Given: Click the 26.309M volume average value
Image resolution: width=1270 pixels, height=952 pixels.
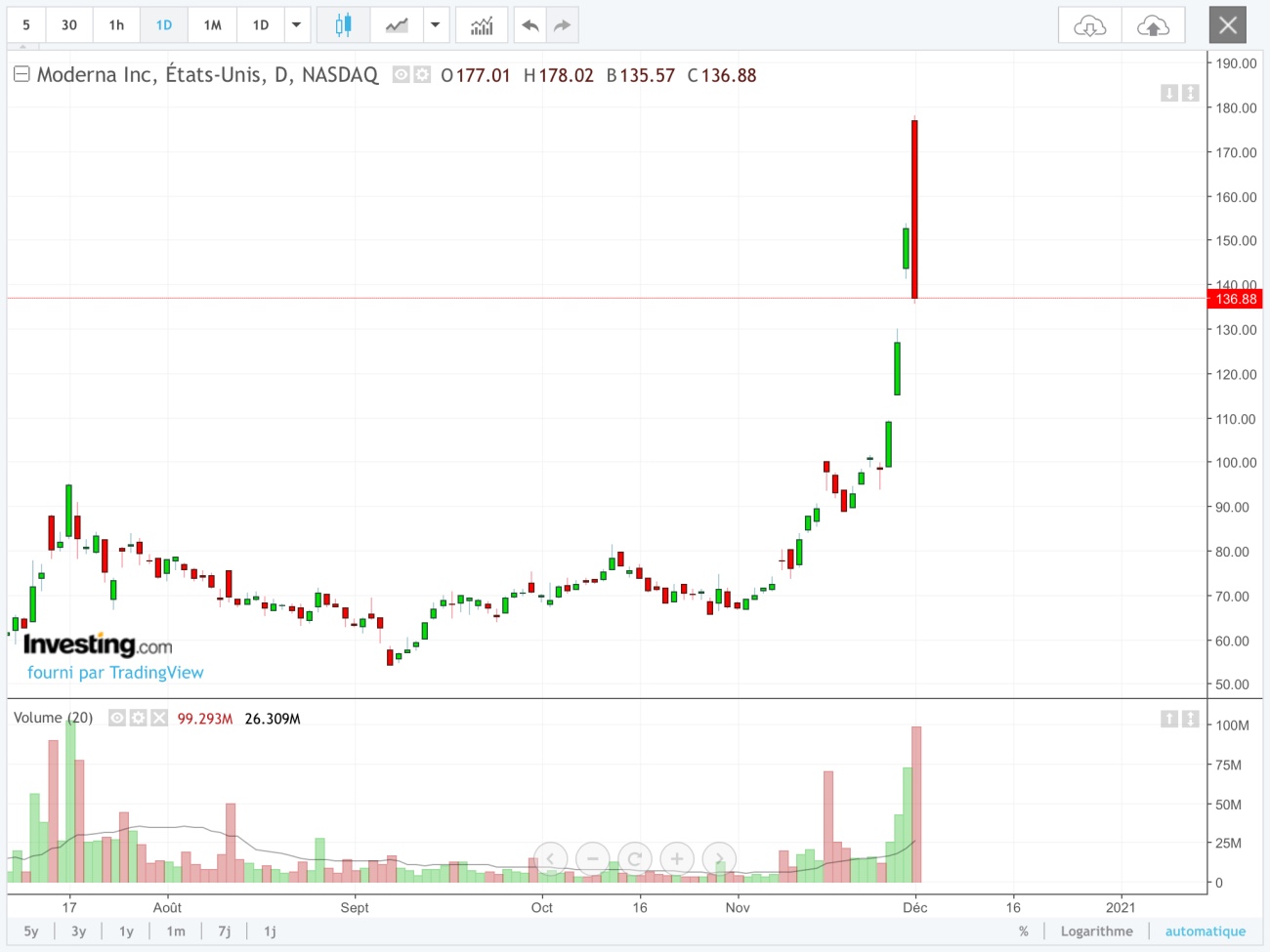Looking at the screenshot, I should click(273, 719).
